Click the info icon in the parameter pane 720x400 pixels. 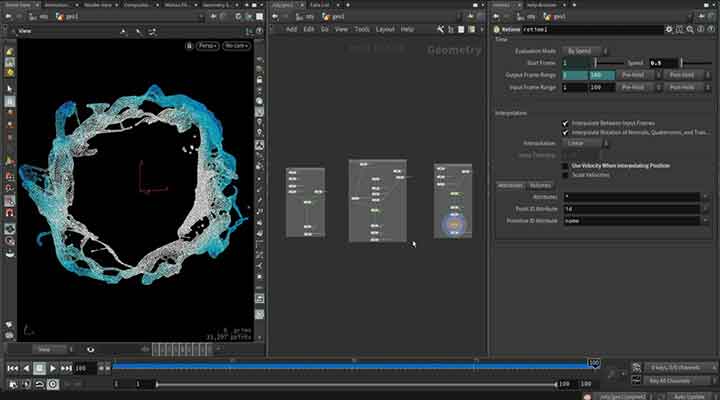(x=701, y=29)
